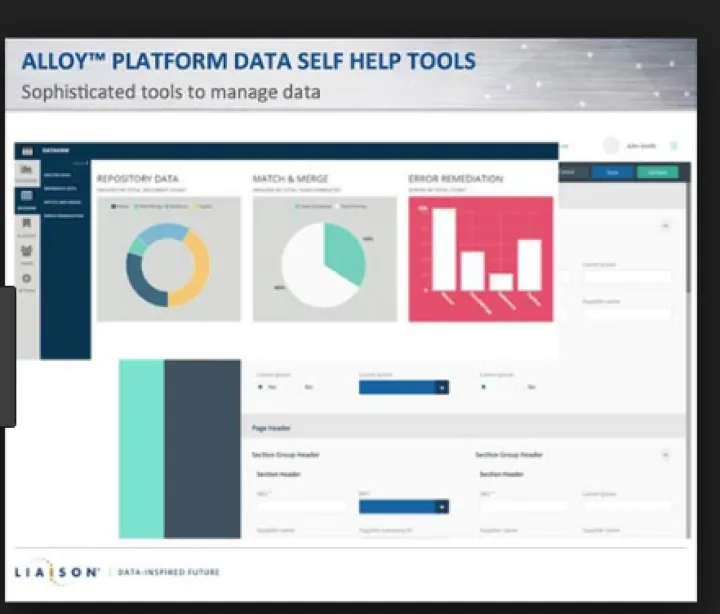Select Error Remediation in the navy submenu

click(x=64, y=216)
